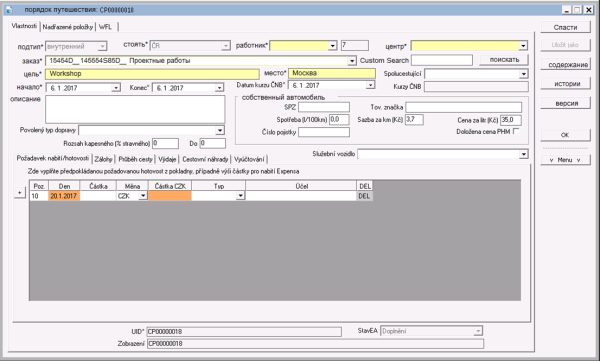Expand the центр dropdown
Screen dimensions: 600x361
point(523,46)
